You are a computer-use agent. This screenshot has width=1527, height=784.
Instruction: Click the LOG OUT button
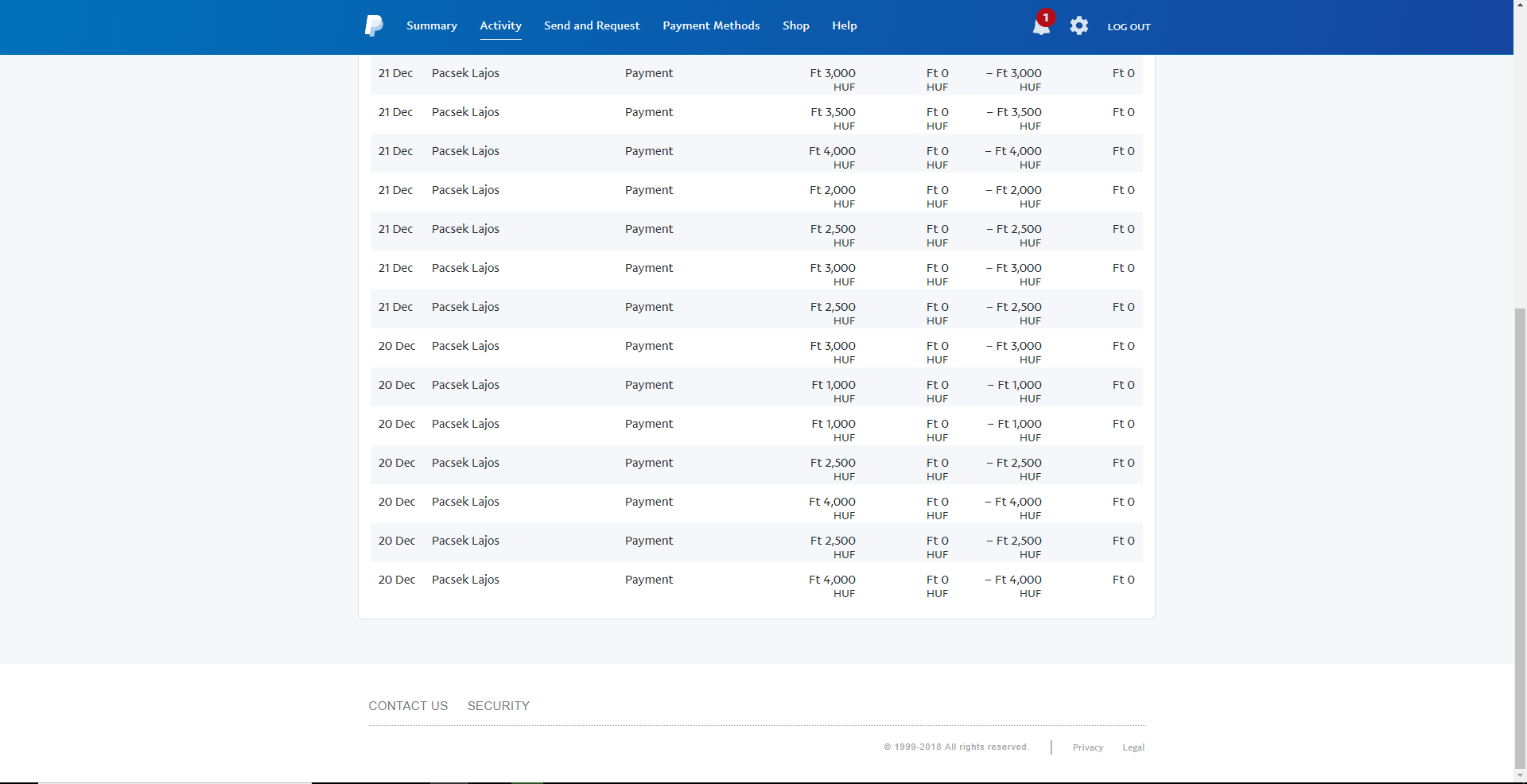(x=1129, y=27)
